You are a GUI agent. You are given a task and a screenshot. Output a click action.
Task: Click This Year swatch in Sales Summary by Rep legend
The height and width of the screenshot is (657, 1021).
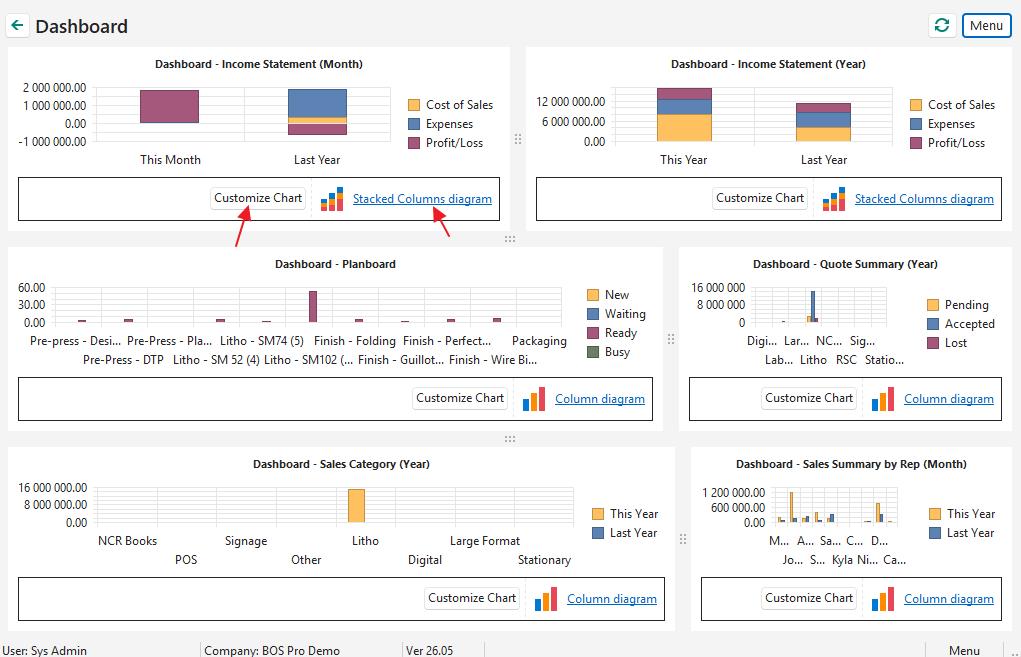click(934, 514)
